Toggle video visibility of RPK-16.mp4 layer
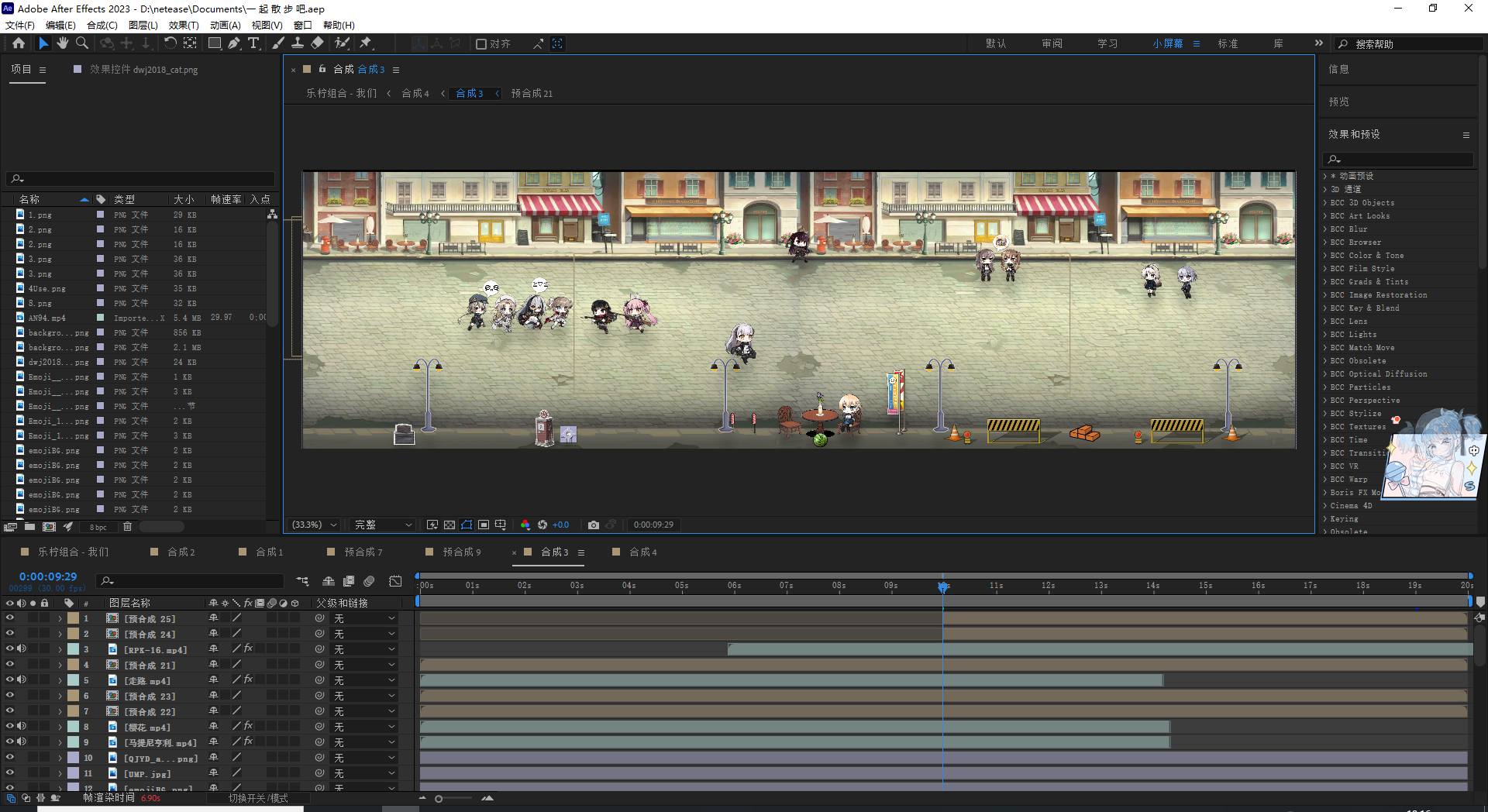The width and height of the screenshot is (1488, 812). click(10, 649)
